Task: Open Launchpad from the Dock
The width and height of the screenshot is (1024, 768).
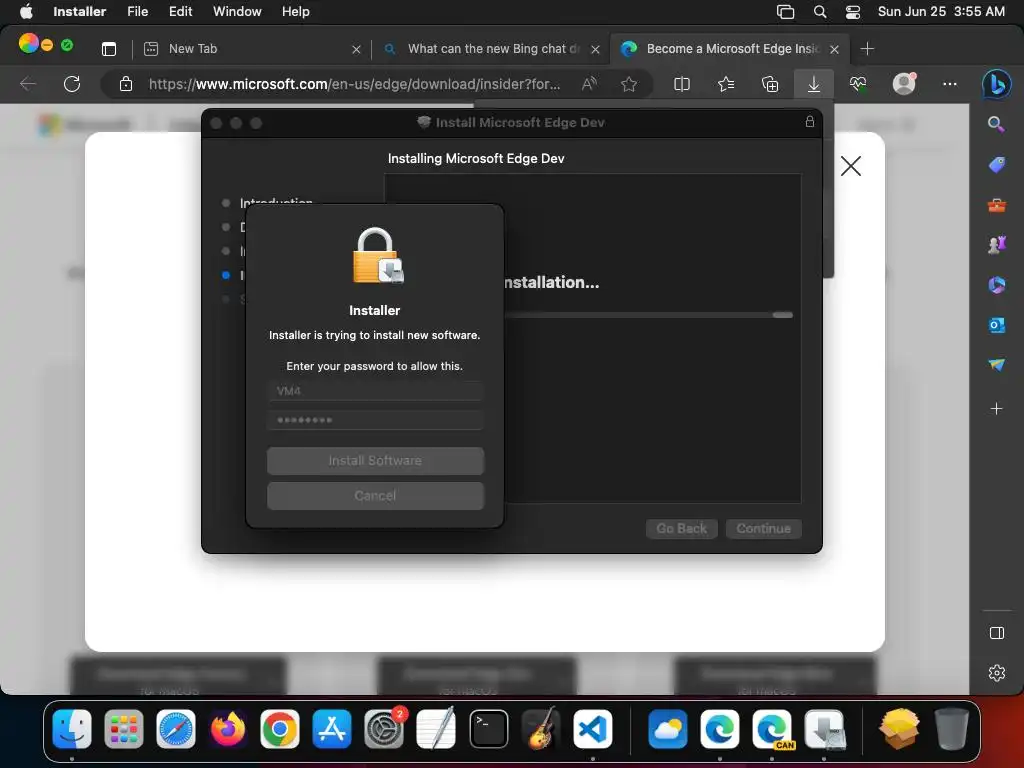Action: coord(123,728)
